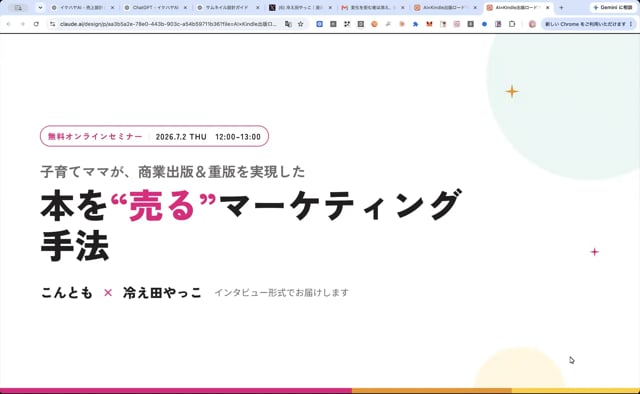Click the speaker name こんとも
Screen dimensions: 640x394
pyautogui.click(x=67, y=293)
